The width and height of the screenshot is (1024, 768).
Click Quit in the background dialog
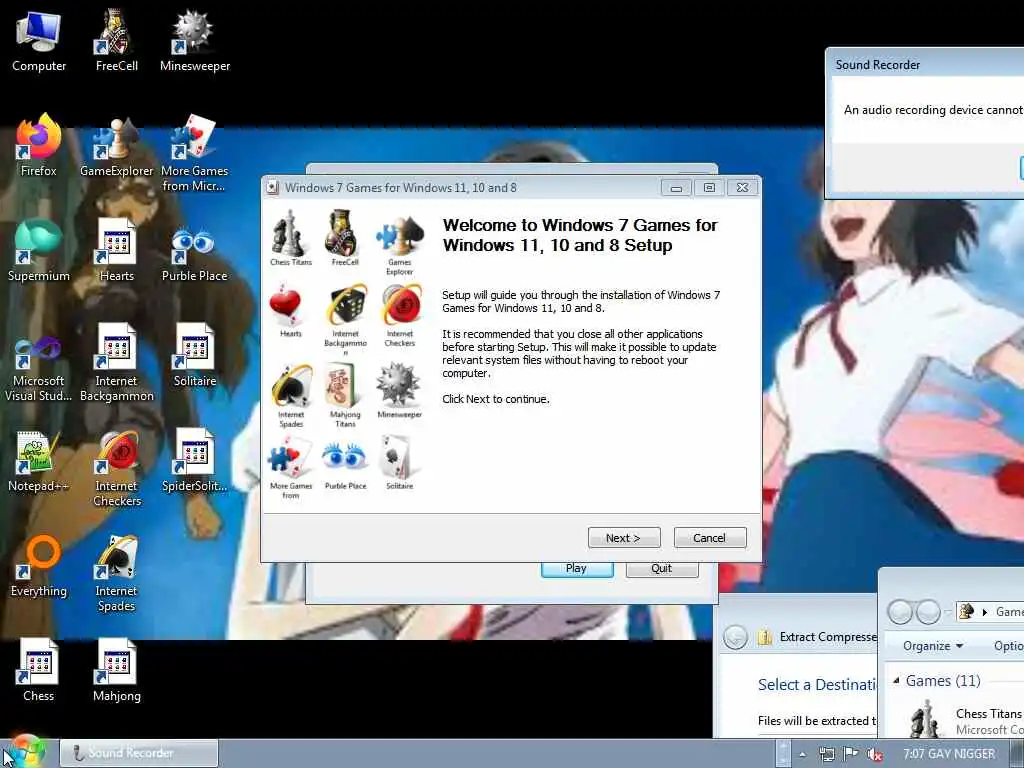662,569
